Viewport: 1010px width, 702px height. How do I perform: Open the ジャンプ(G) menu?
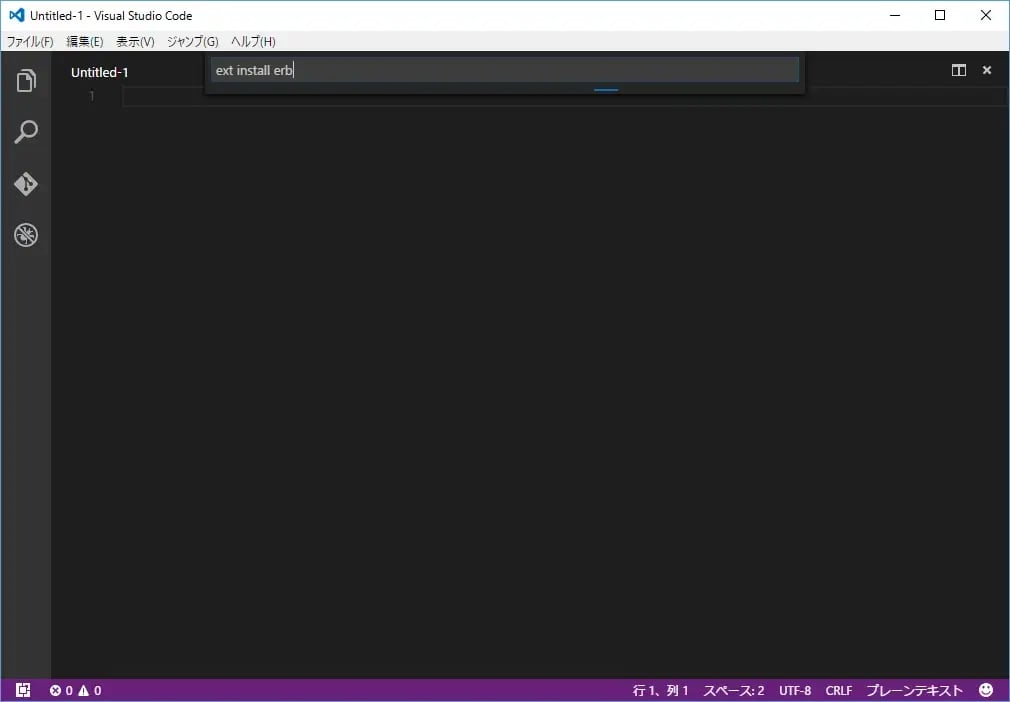(193, 41)
